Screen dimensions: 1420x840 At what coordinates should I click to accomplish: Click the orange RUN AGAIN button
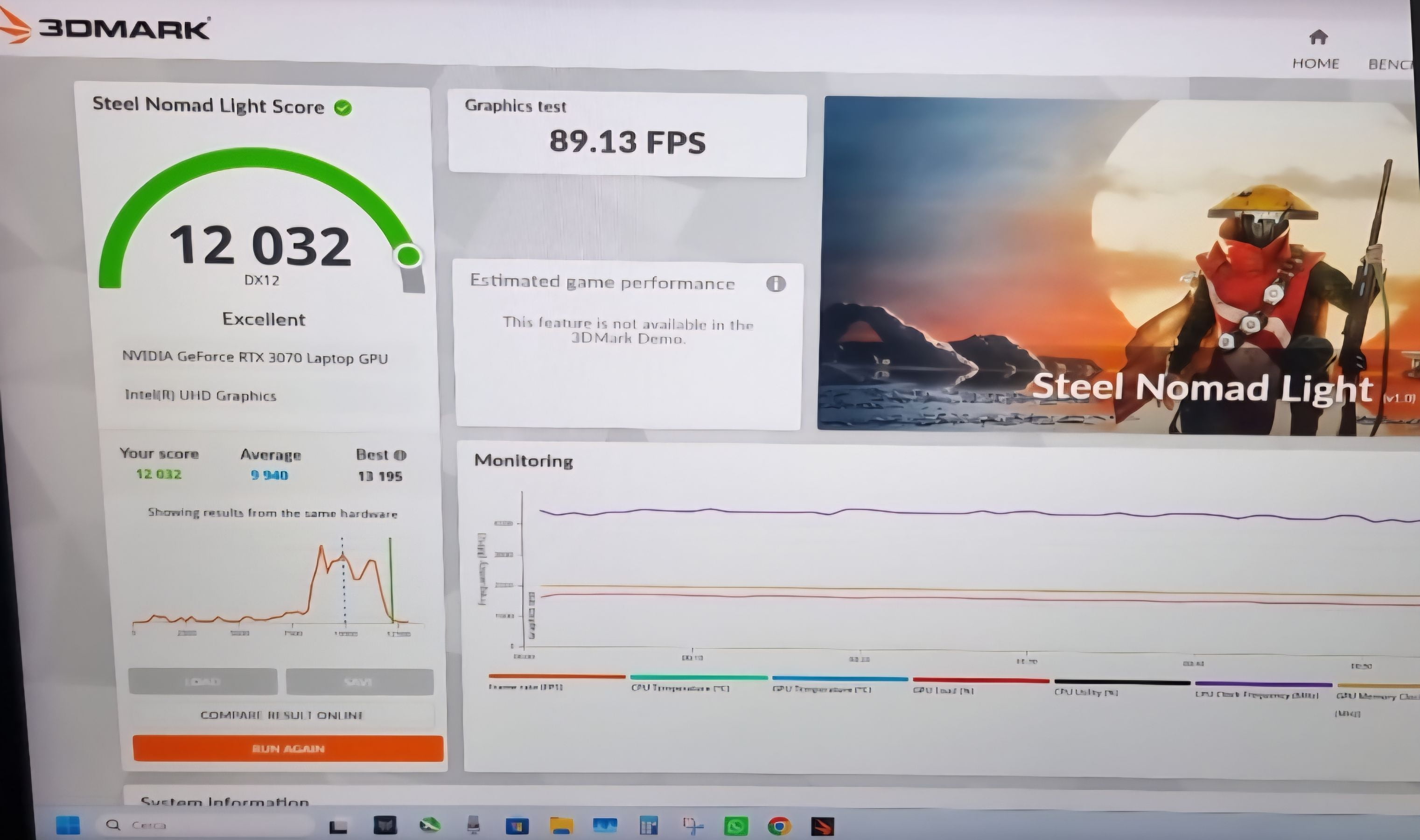tap(287, 749)
